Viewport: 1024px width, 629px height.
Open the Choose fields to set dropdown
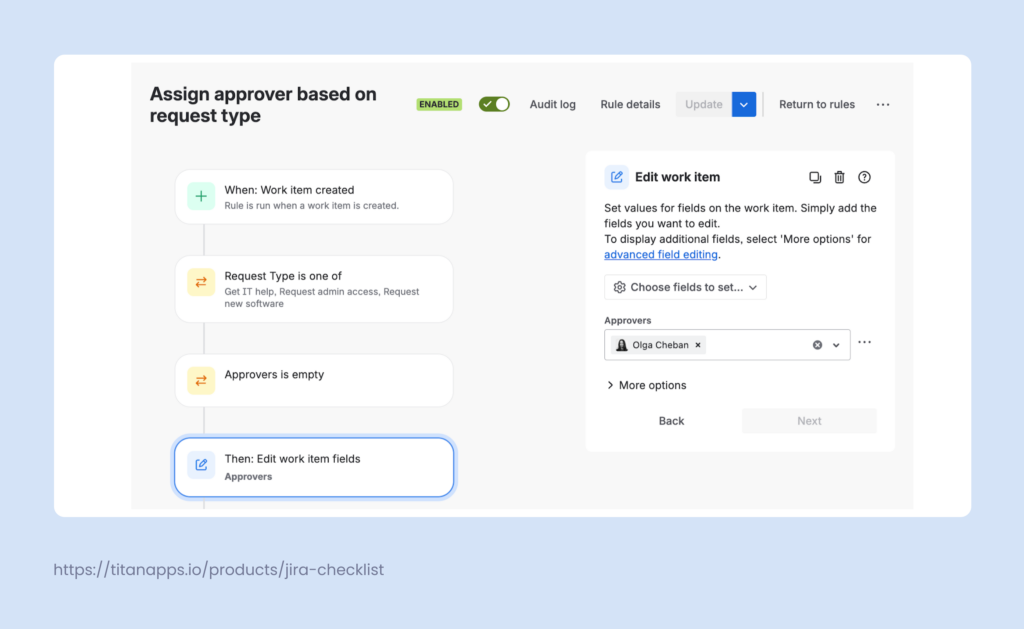685,287
